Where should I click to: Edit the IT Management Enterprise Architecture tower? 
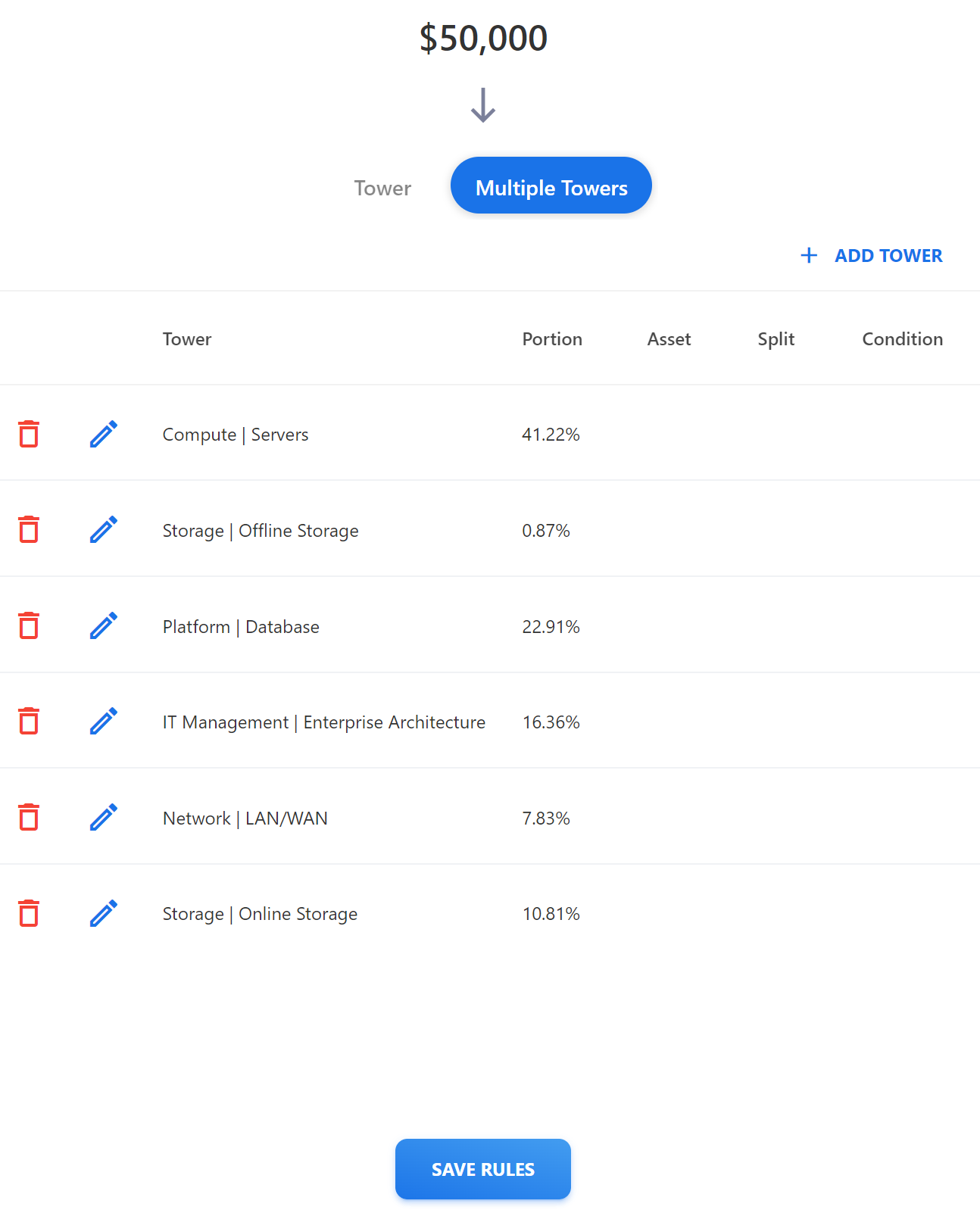click(x=104, y=722)
